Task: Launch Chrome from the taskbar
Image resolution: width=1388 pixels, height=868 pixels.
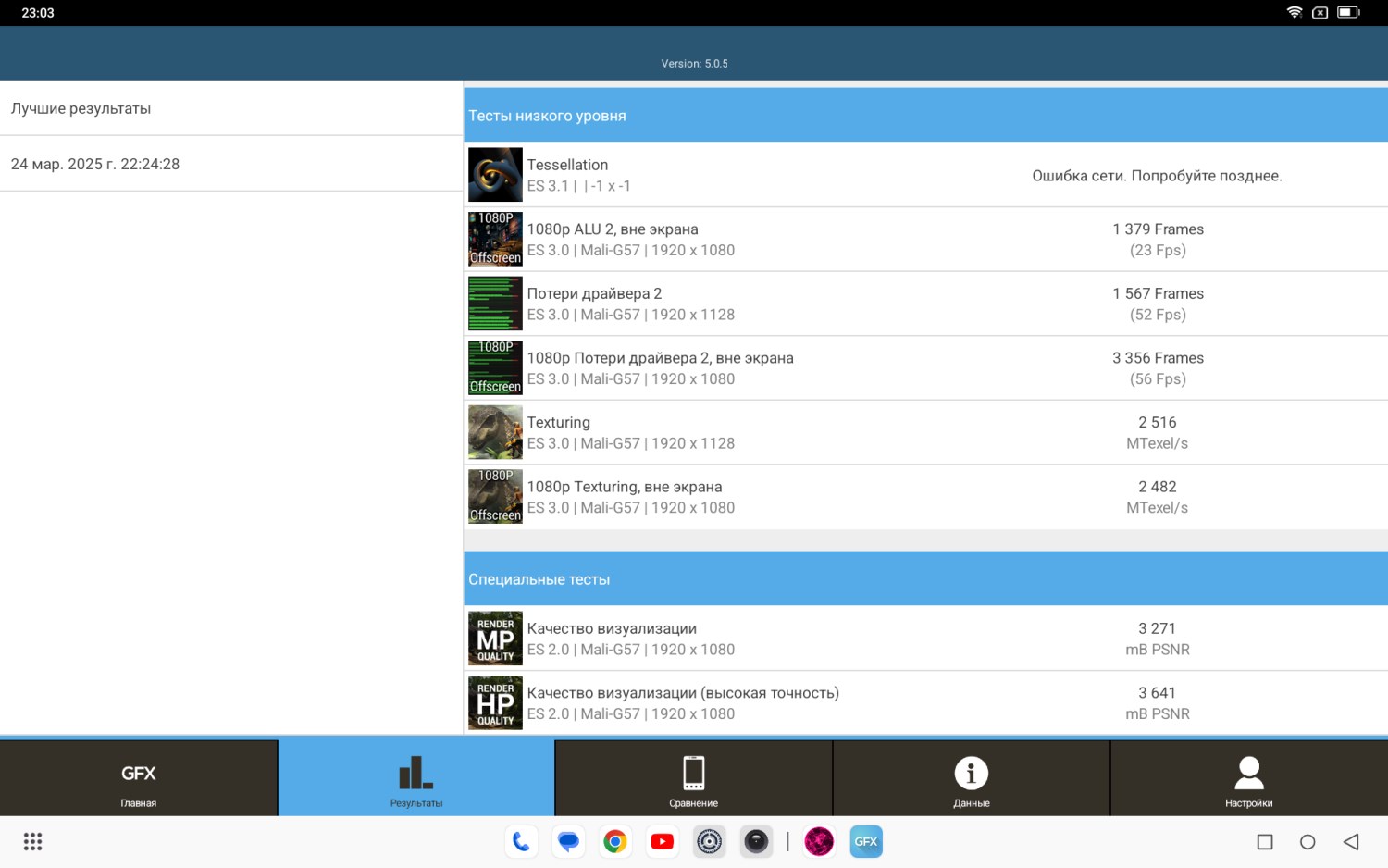Action: (x=615, y=842)
